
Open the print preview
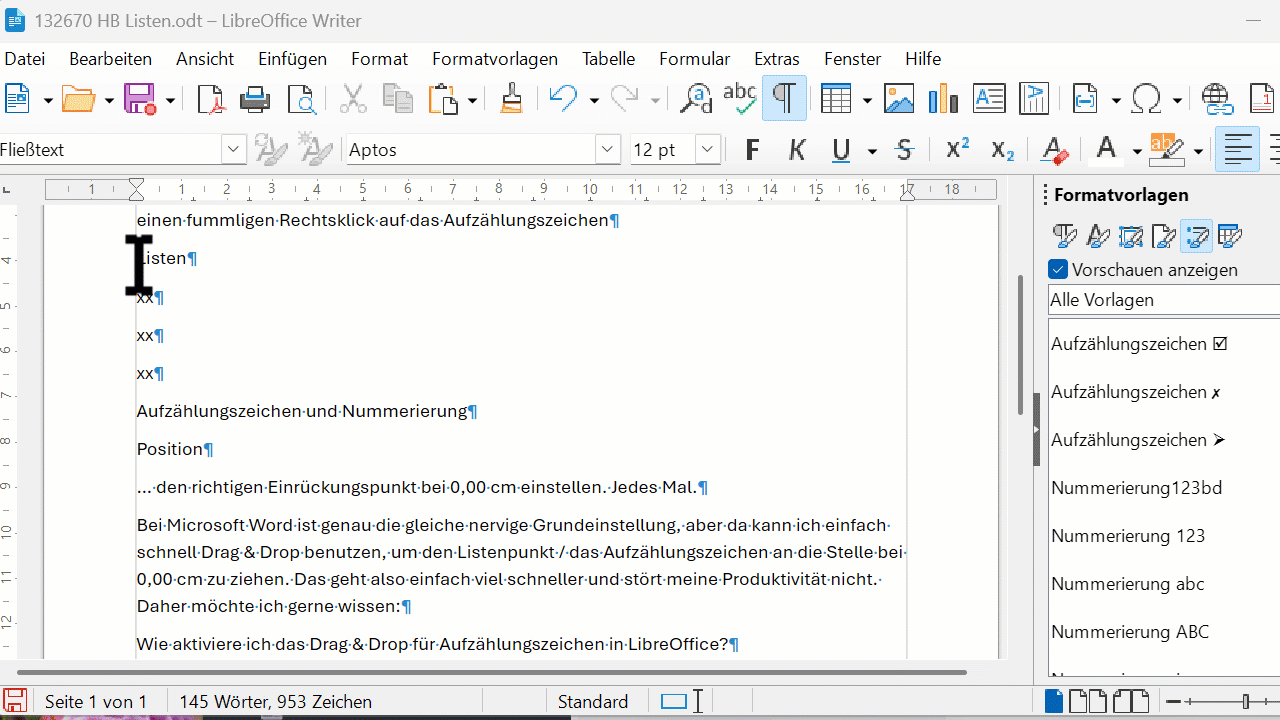300,99
